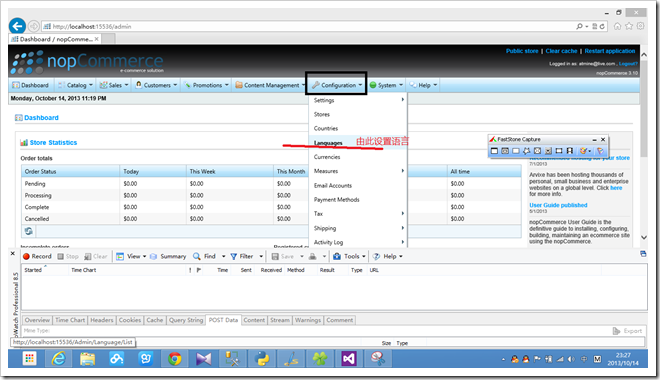Click the refresh icon under order totals
Viewport: 660px width, 380px height.
coord(29,231)
